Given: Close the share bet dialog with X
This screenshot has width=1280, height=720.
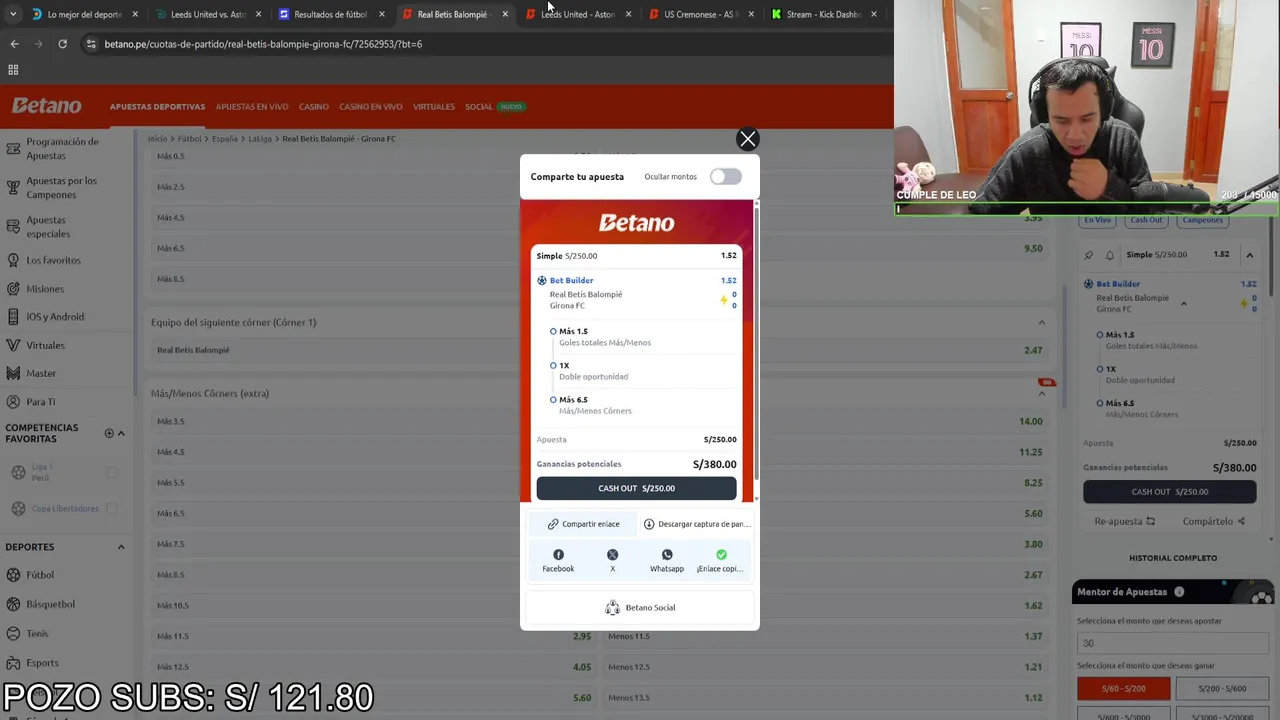Looking at the screenshot, I should click(747, 139).
